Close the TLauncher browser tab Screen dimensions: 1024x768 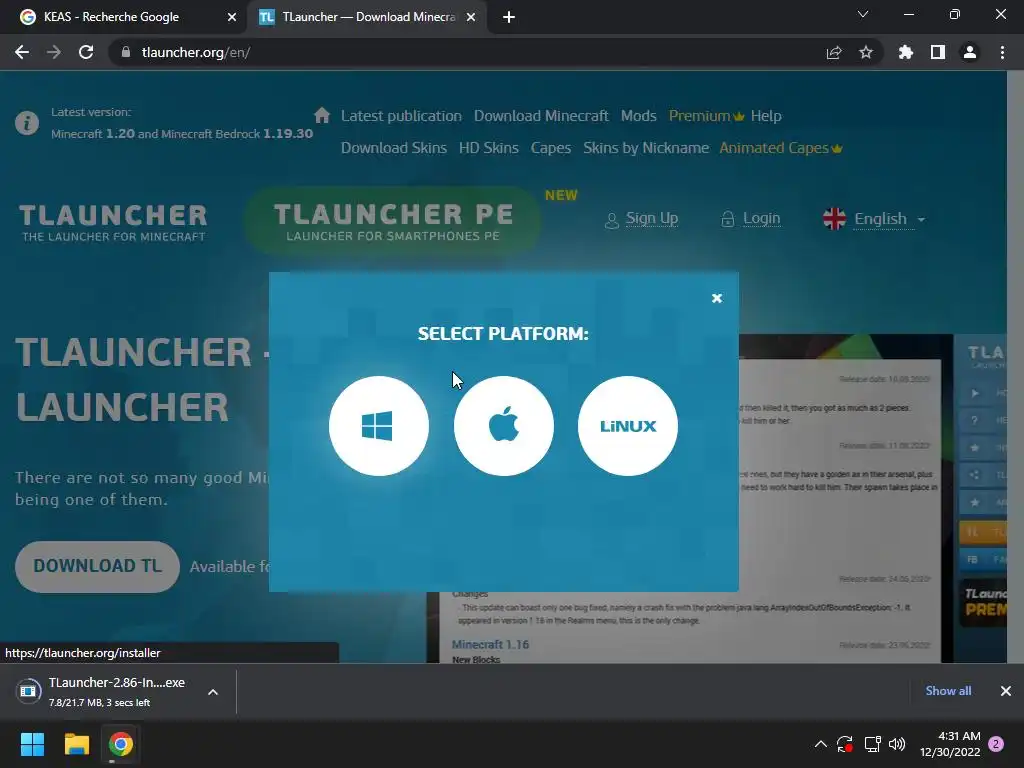point(471,17)
